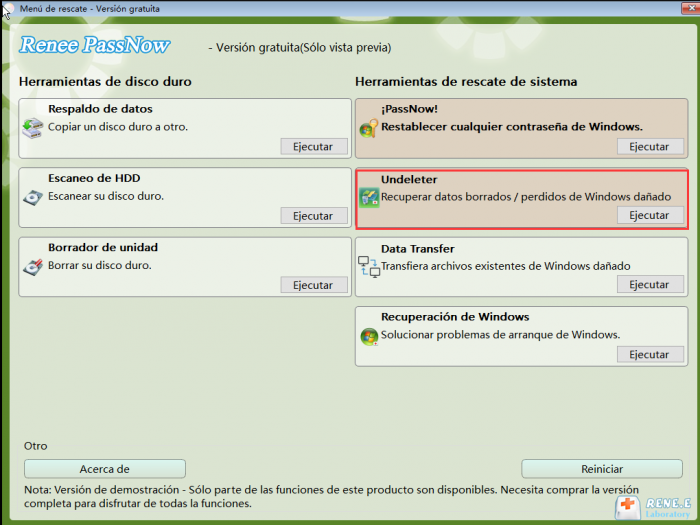
Task: Click the Reiniciar button
Action: 602,469
